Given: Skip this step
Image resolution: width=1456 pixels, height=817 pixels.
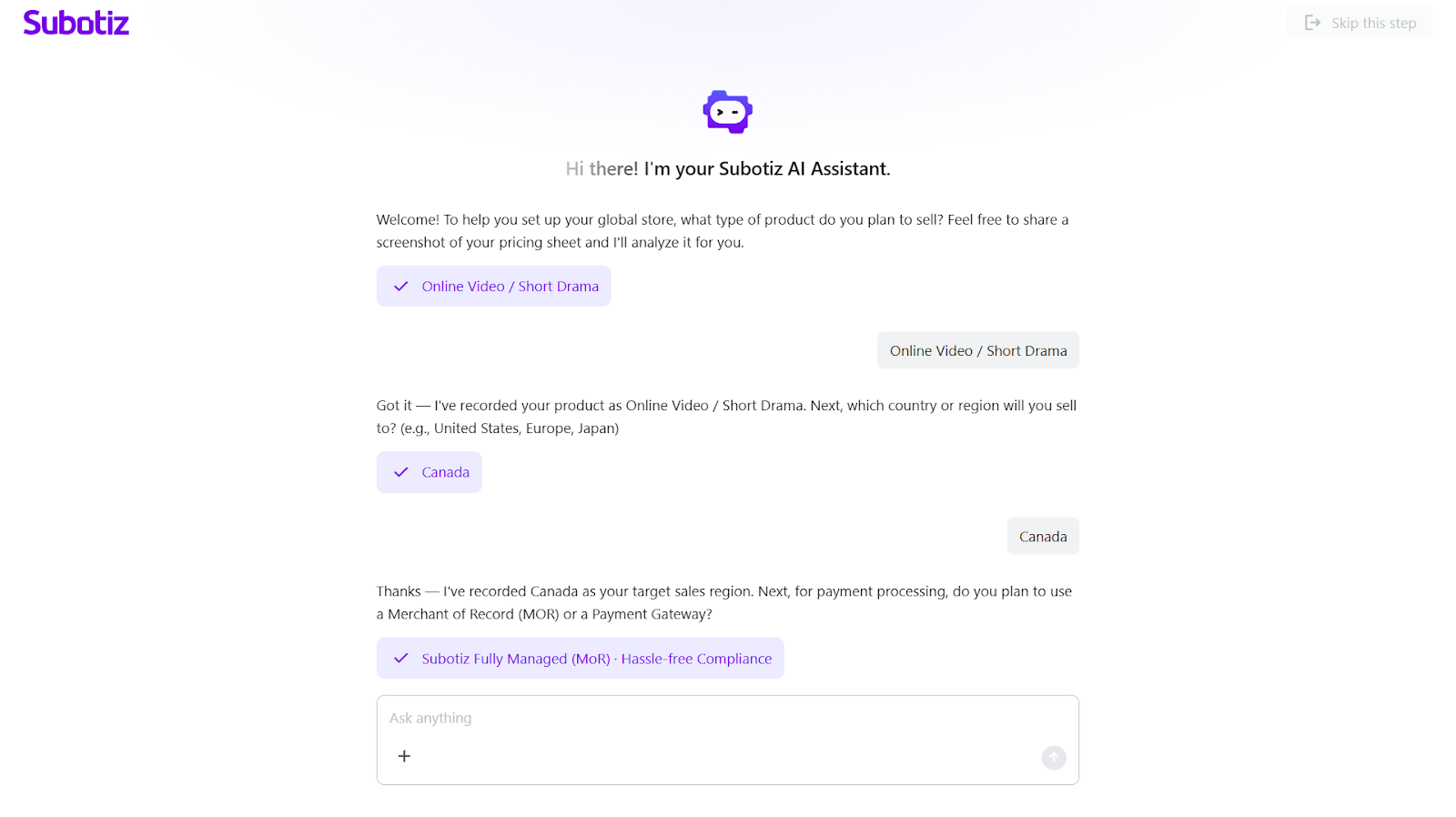Looking at the screenshot, I should [1373, 23].
